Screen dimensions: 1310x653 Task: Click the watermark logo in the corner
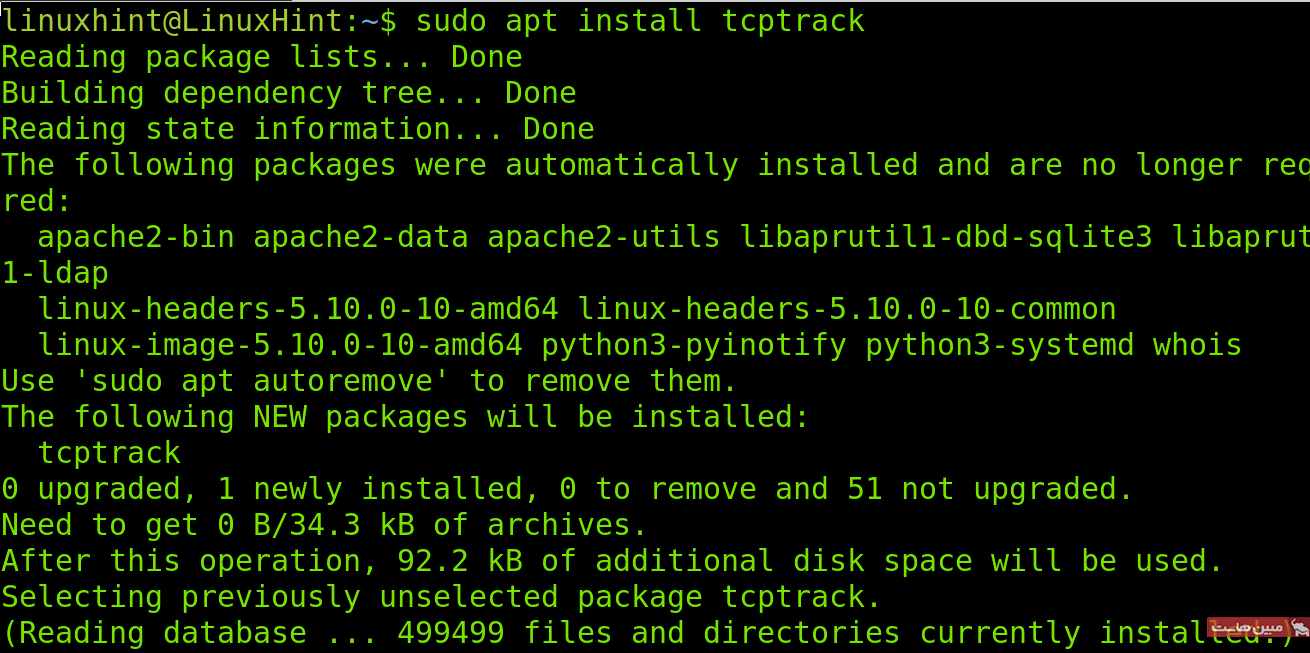[1257, 628]
